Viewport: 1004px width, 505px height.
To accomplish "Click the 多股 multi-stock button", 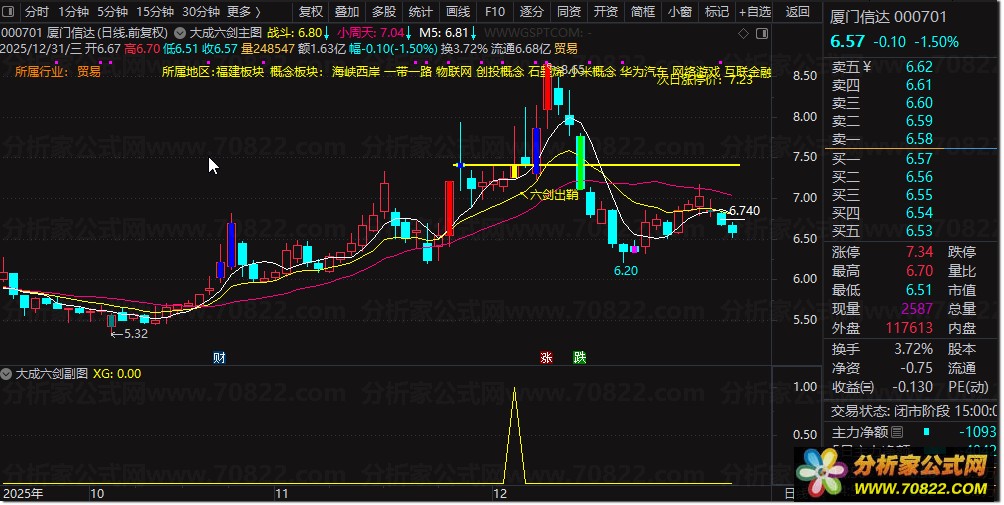I will click(384, 12).
